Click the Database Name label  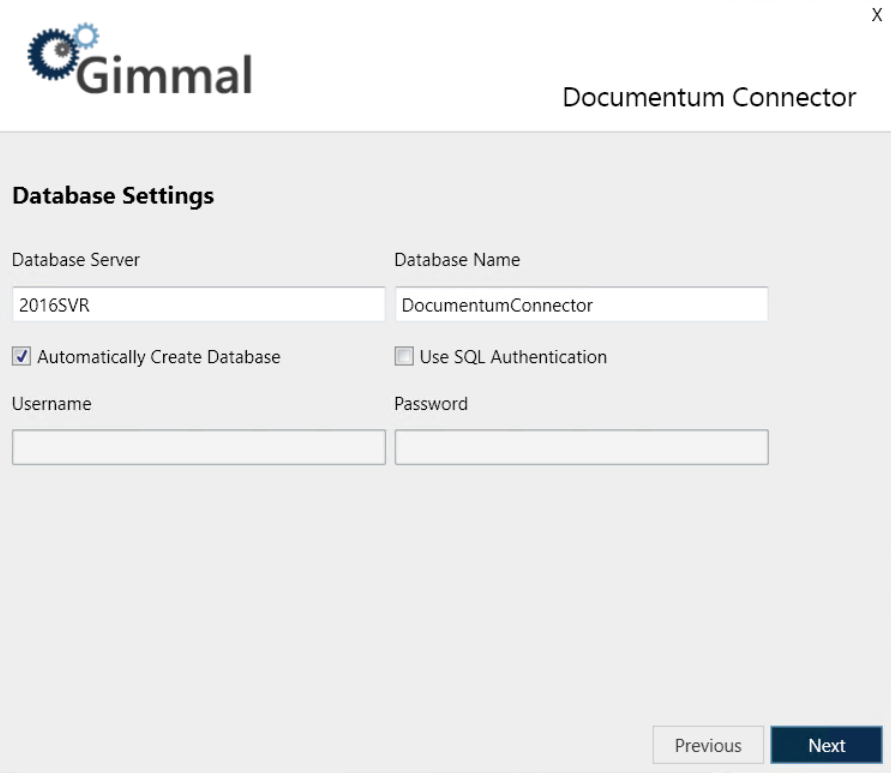pyautogui.click(x=457, y=260)
